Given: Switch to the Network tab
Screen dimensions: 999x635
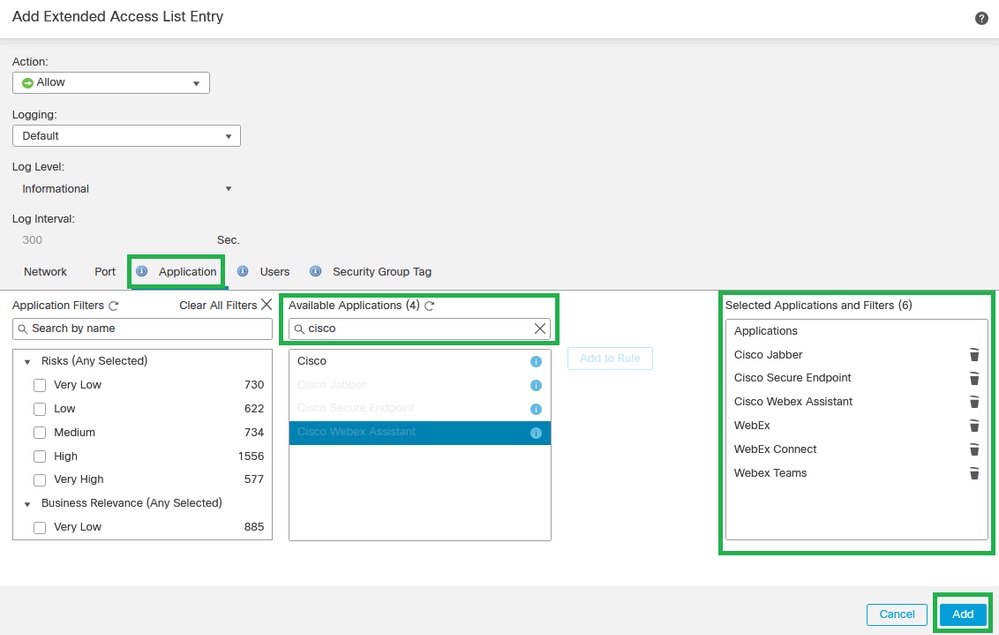Looking at the screenshot, I should pyautogui.click(x=45, y=271).
